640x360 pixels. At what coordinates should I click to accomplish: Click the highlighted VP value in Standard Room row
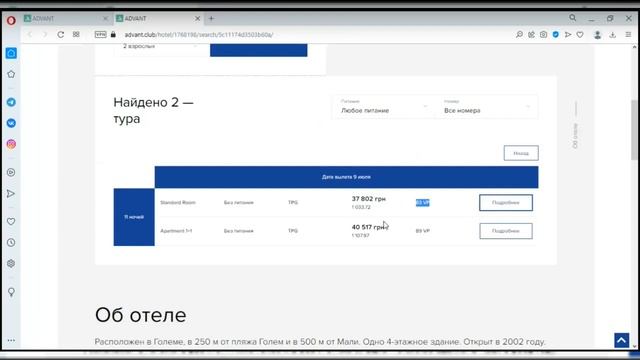[x=422, y=202]
